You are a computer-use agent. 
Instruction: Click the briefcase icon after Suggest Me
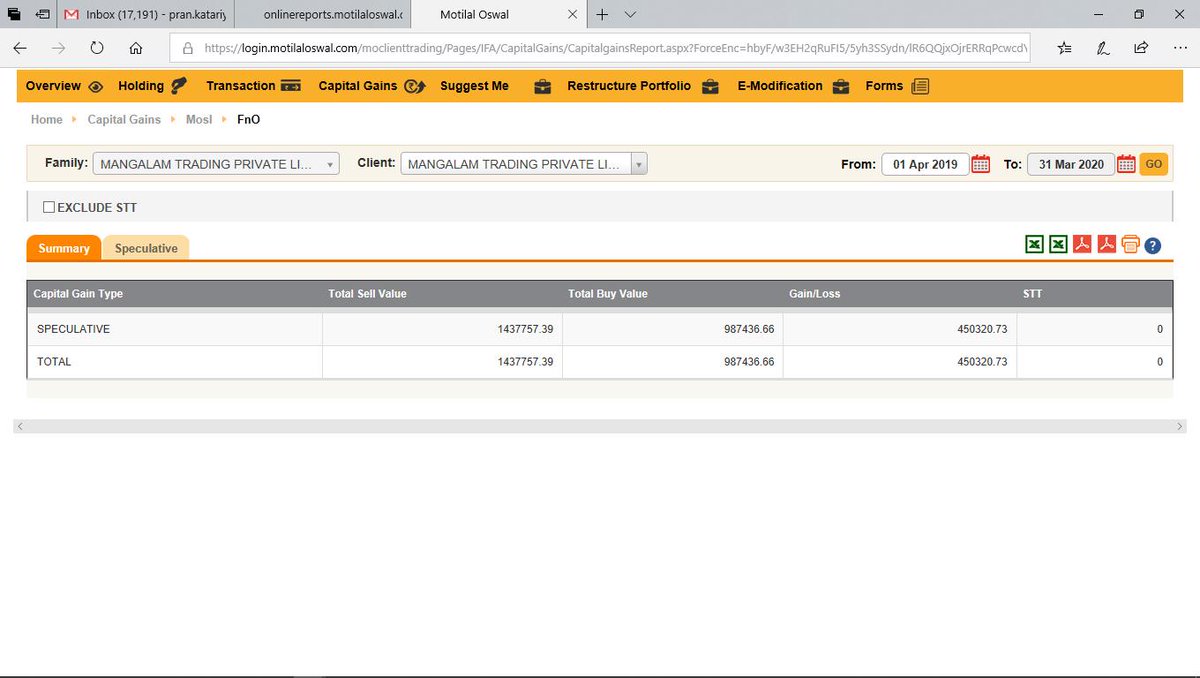point(543,87)
